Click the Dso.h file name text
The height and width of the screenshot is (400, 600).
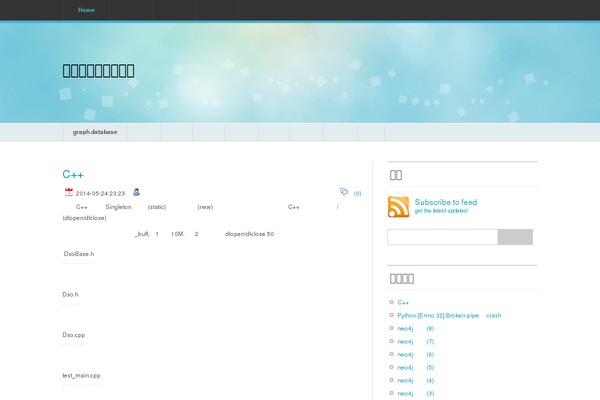pyautogui.click(x=70, y=294)
